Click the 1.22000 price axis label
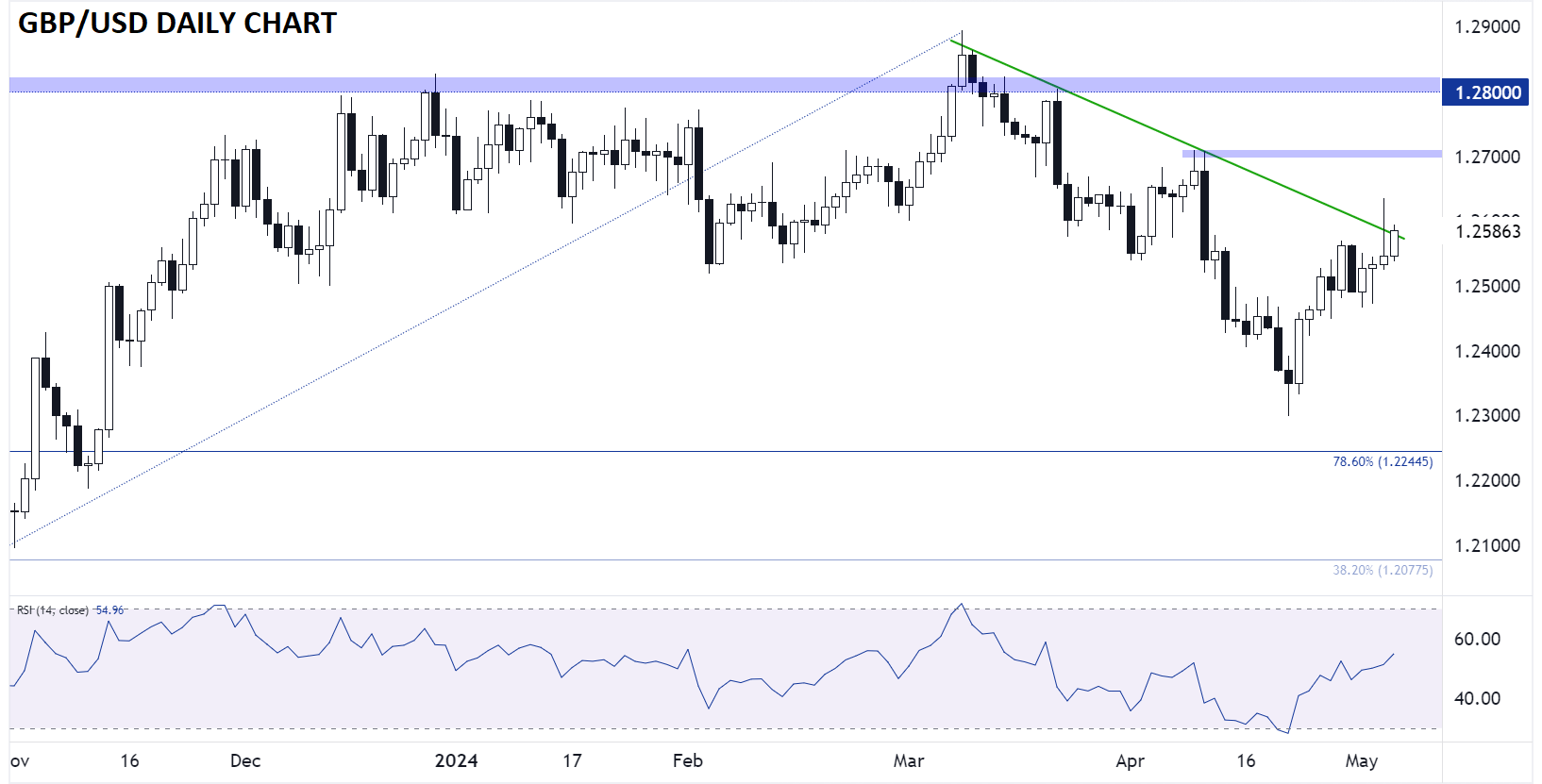Screen dimensions: 1542x784 (x=1487, y=480)
